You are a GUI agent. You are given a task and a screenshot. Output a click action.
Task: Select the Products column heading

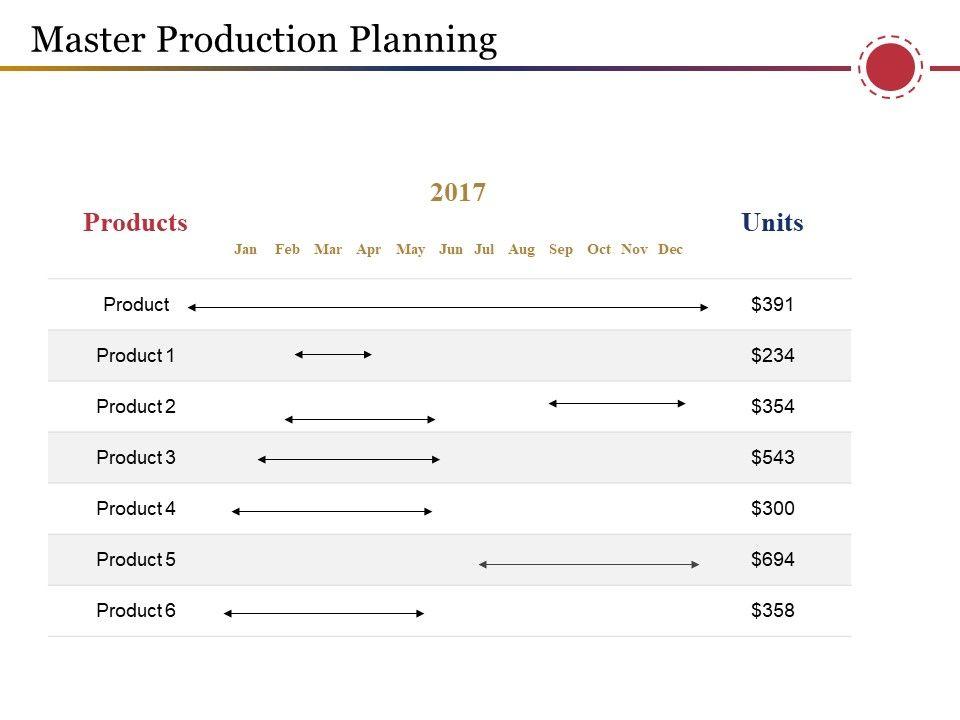pyautogui.click(x=135, y=222)
